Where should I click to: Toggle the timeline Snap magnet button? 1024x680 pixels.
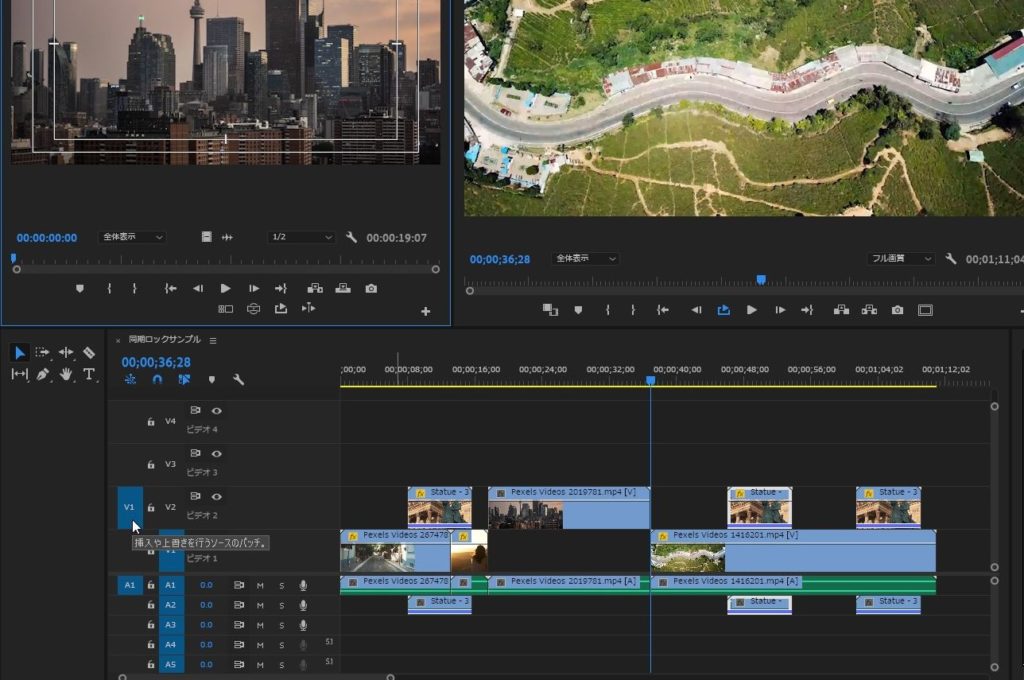(x=157, y=380)
